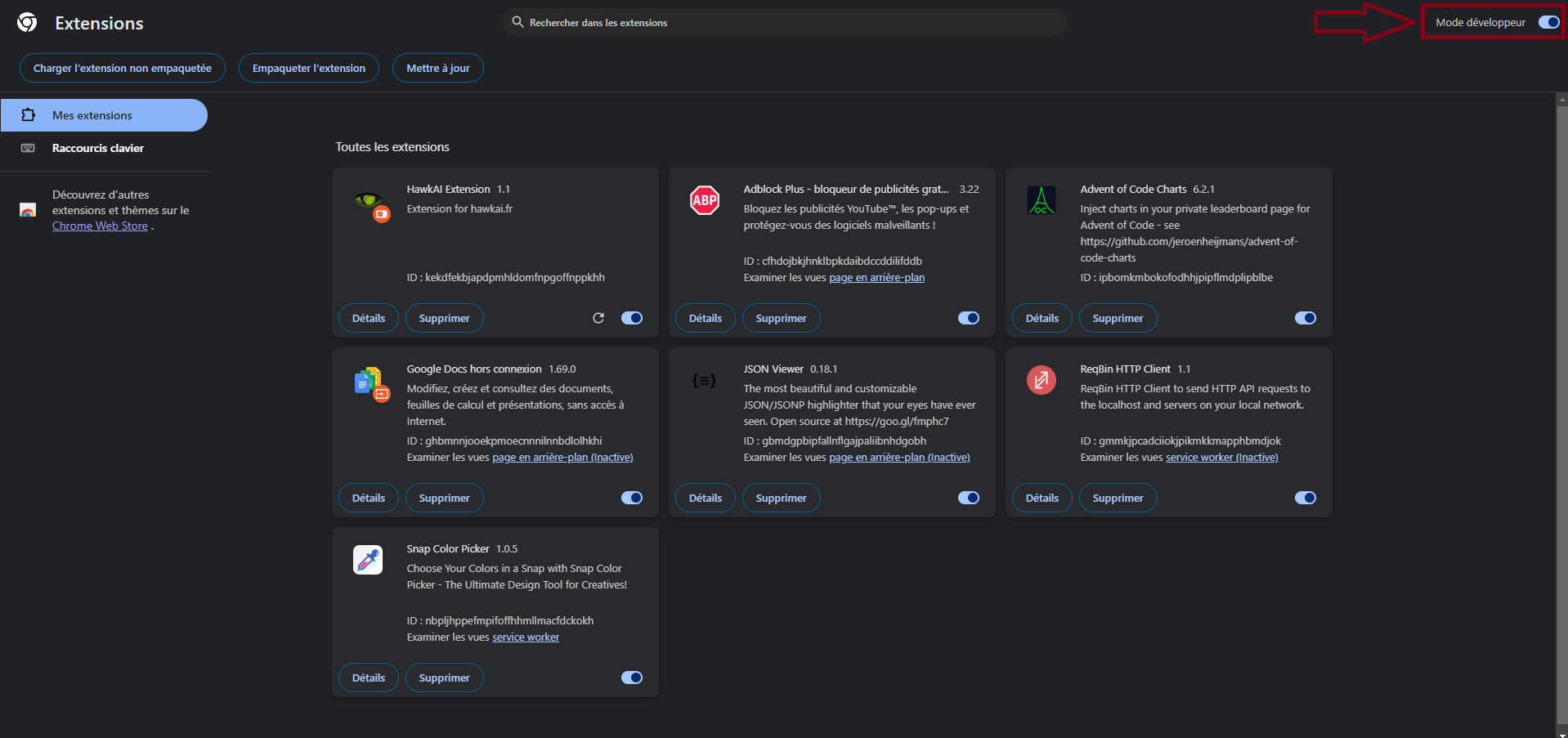Click the puzzle icon beside Mes extensions
This screenshot has height=738, width=1568.
point(28,115)
